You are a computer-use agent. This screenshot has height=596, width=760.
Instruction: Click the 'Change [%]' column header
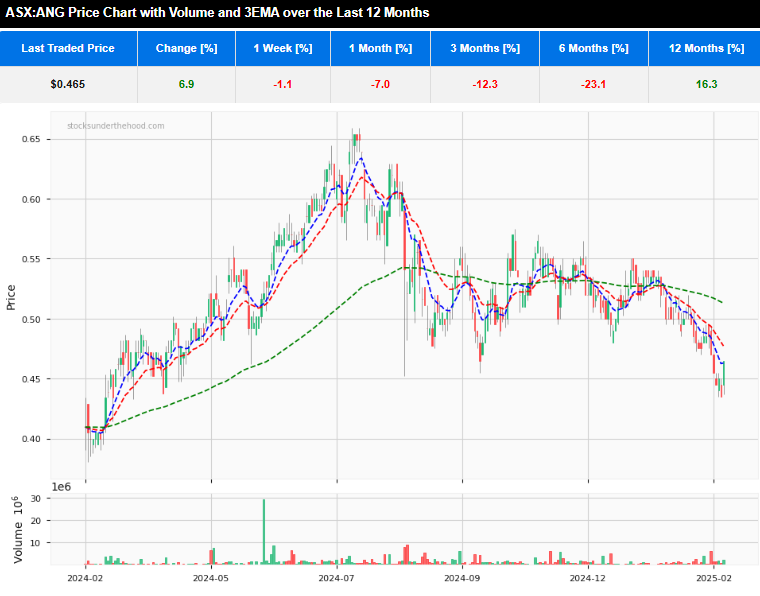(x=187, y=48)
